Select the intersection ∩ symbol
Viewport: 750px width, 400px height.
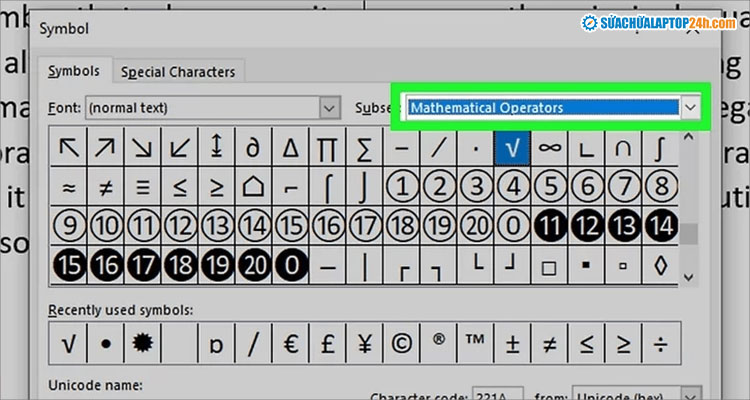click(x=623, y=148)
